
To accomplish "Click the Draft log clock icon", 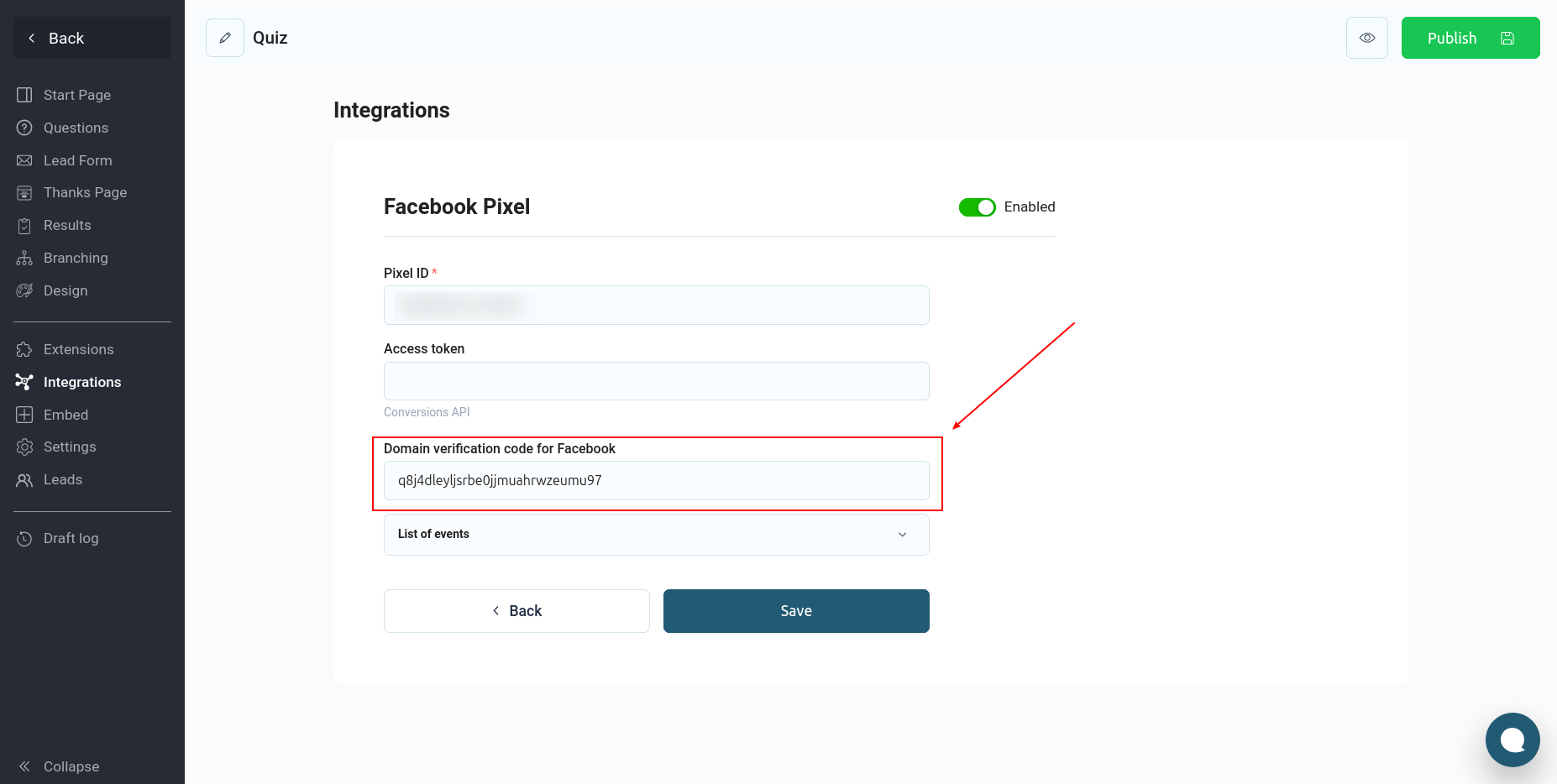I will pyautogui.click(x=24, y=538).
